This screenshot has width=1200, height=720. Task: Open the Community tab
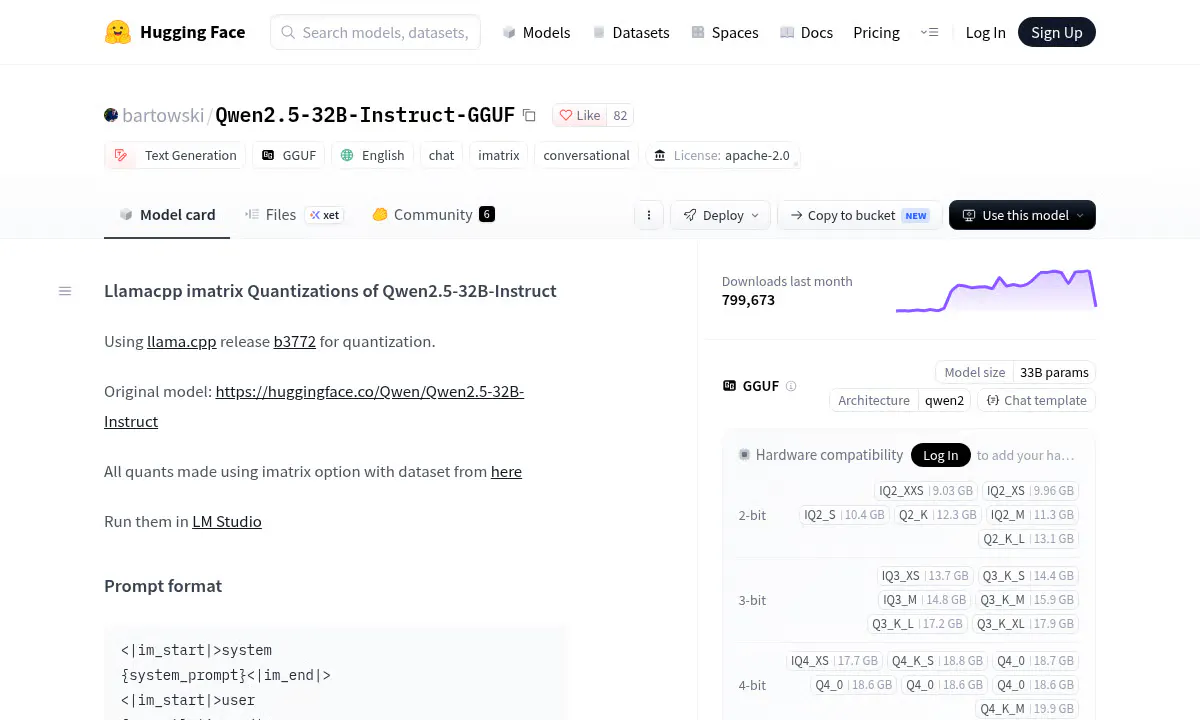pyautogui.click(x=433, y=214)
